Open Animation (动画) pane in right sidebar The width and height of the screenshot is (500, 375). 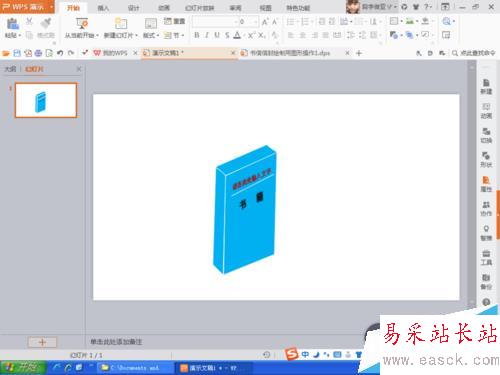tap(486, 111)
